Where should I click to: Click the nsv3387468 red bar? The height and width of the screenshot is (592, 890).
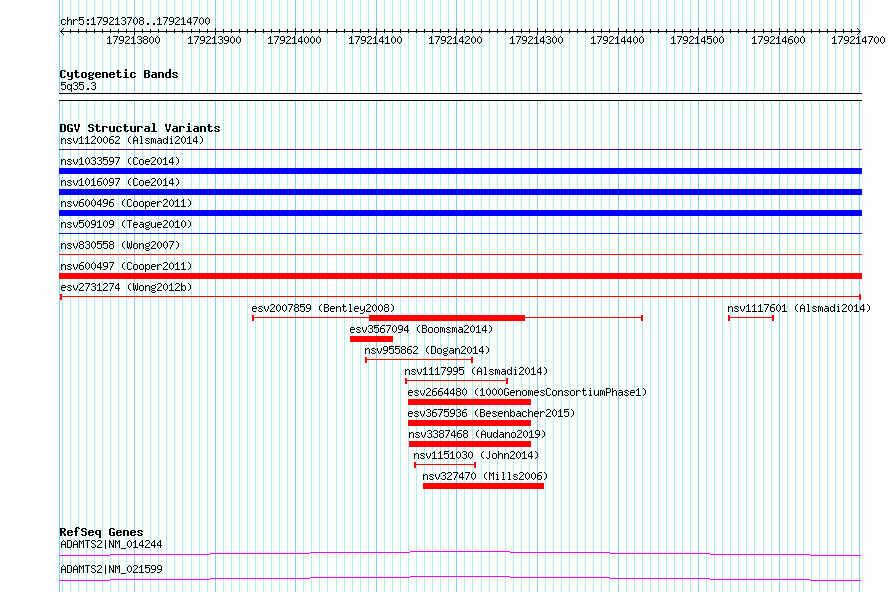(470, 444)
